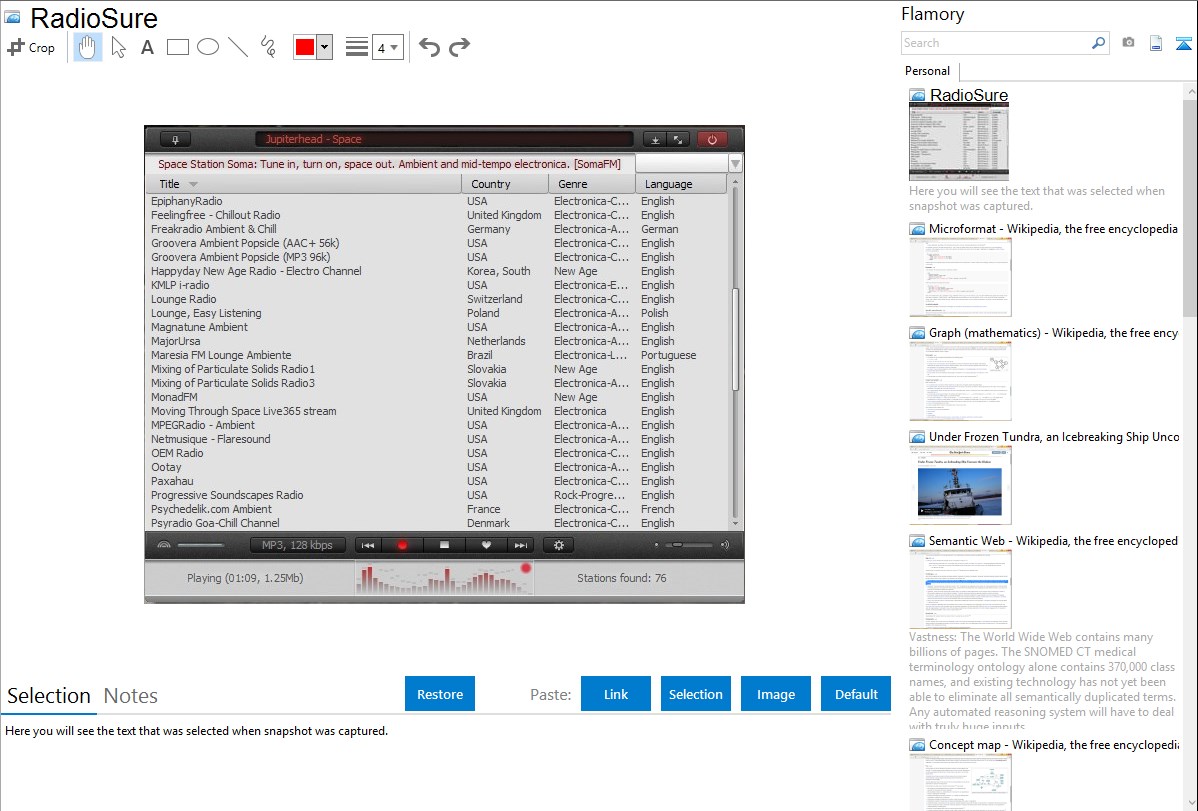Click the red record button
The height and width of the screenshot is (811, 1198).
point(403,546)
